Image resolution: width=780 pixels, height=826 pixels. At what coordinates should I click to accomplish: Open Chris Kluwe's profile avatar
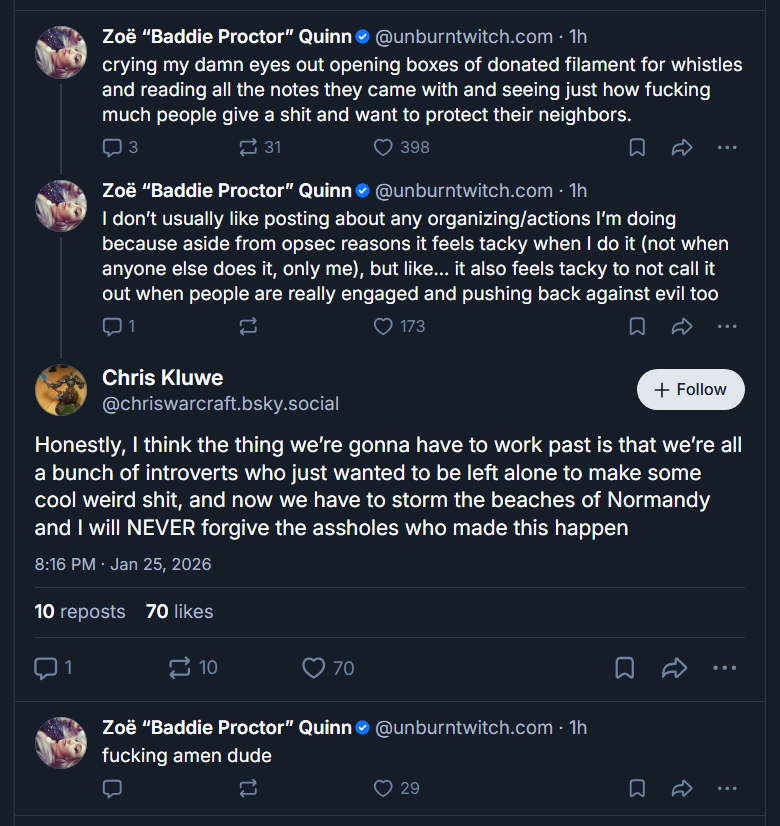pos(61,390)
